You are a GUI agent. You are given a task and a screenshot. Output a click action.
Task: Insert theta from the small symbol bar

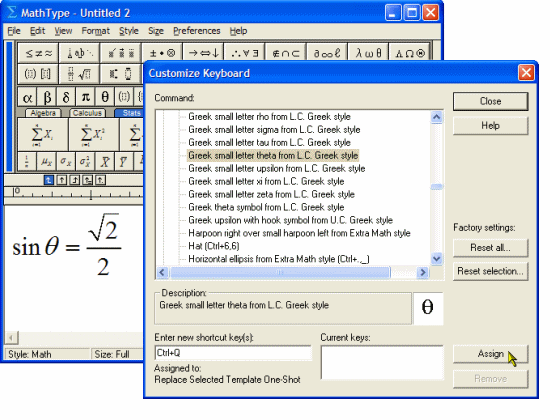pyautogui.click(x=105, y=97)
